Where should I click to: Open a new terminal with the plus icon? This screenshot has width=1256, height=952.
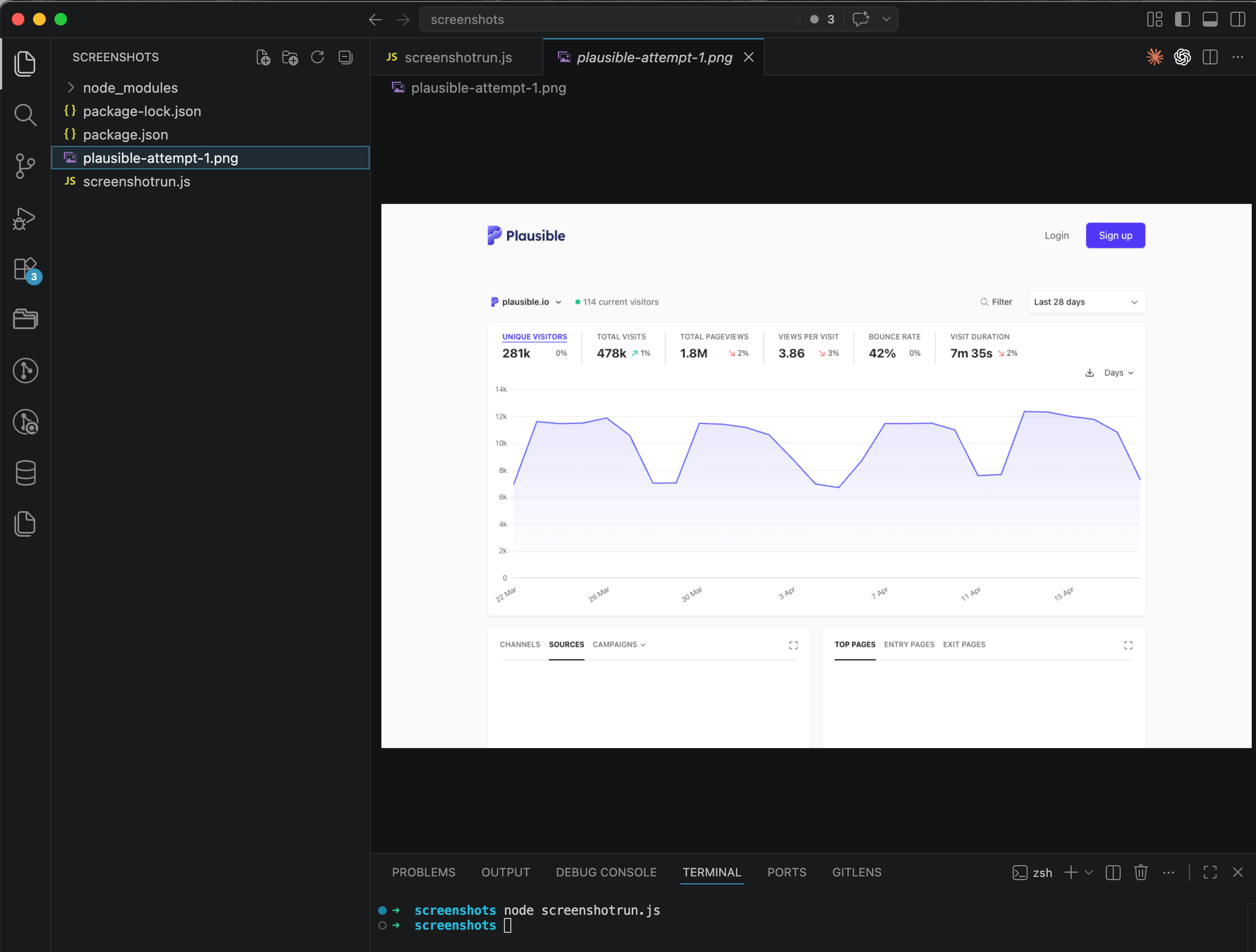[x=1072, y=873]
